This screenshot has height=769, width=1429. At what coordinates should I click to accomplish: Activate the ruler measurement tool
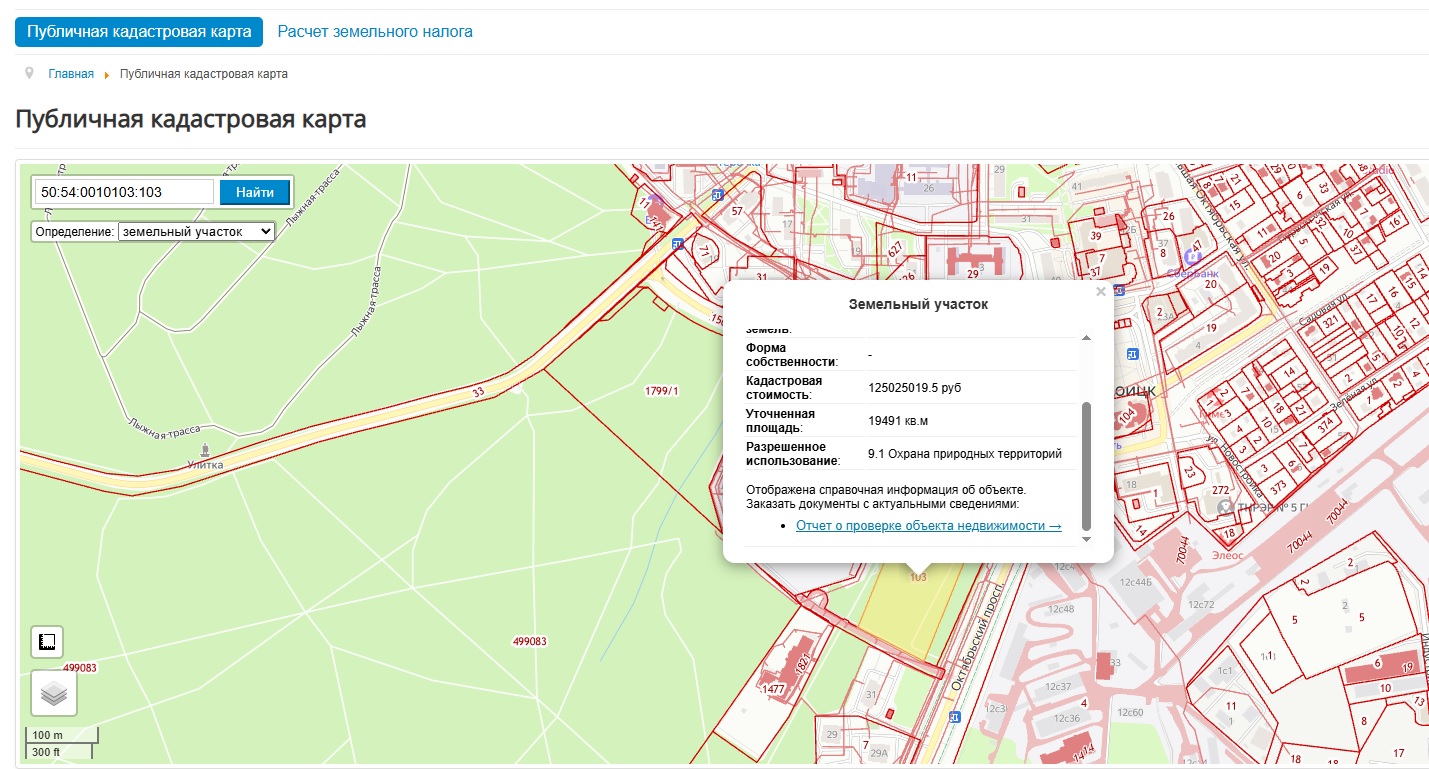pos(47,642)
